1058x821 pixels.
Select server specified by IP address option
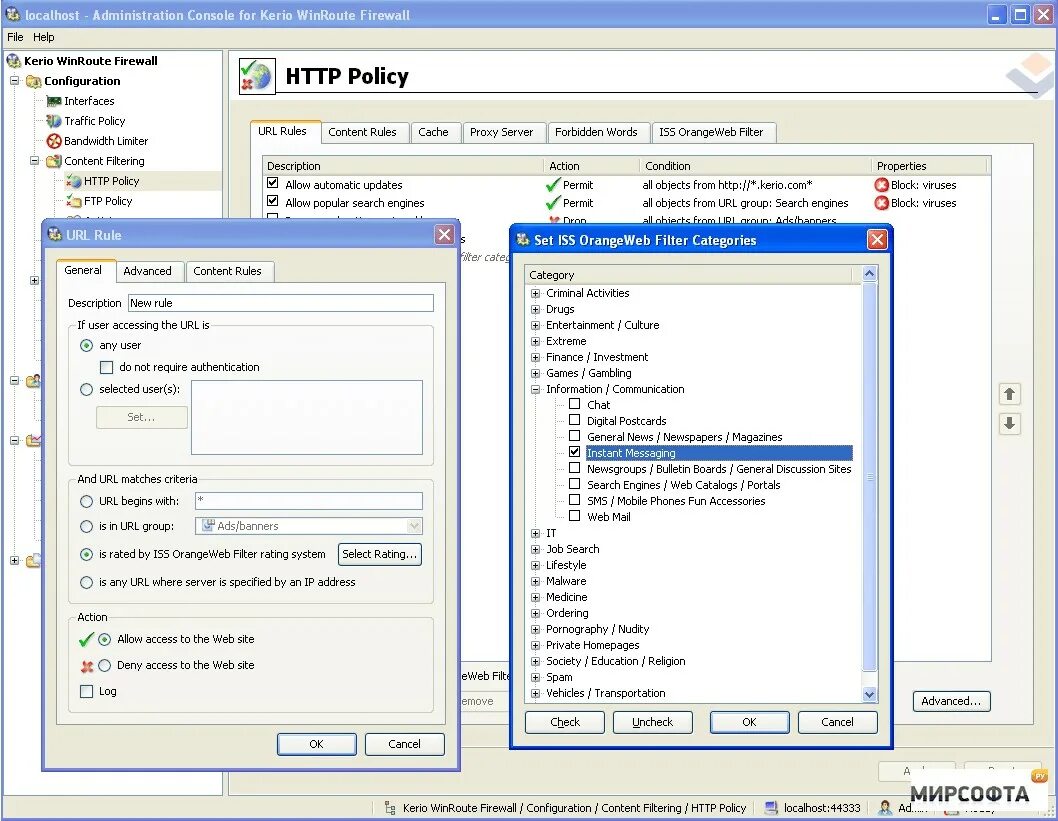[86, 582]
